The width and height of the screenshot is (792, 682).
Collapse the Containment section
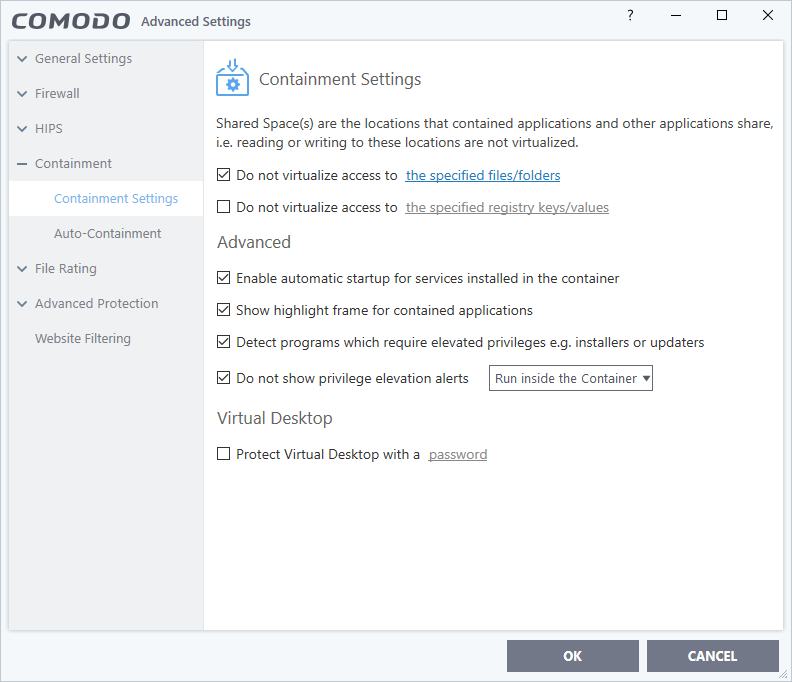click(23, 164)
